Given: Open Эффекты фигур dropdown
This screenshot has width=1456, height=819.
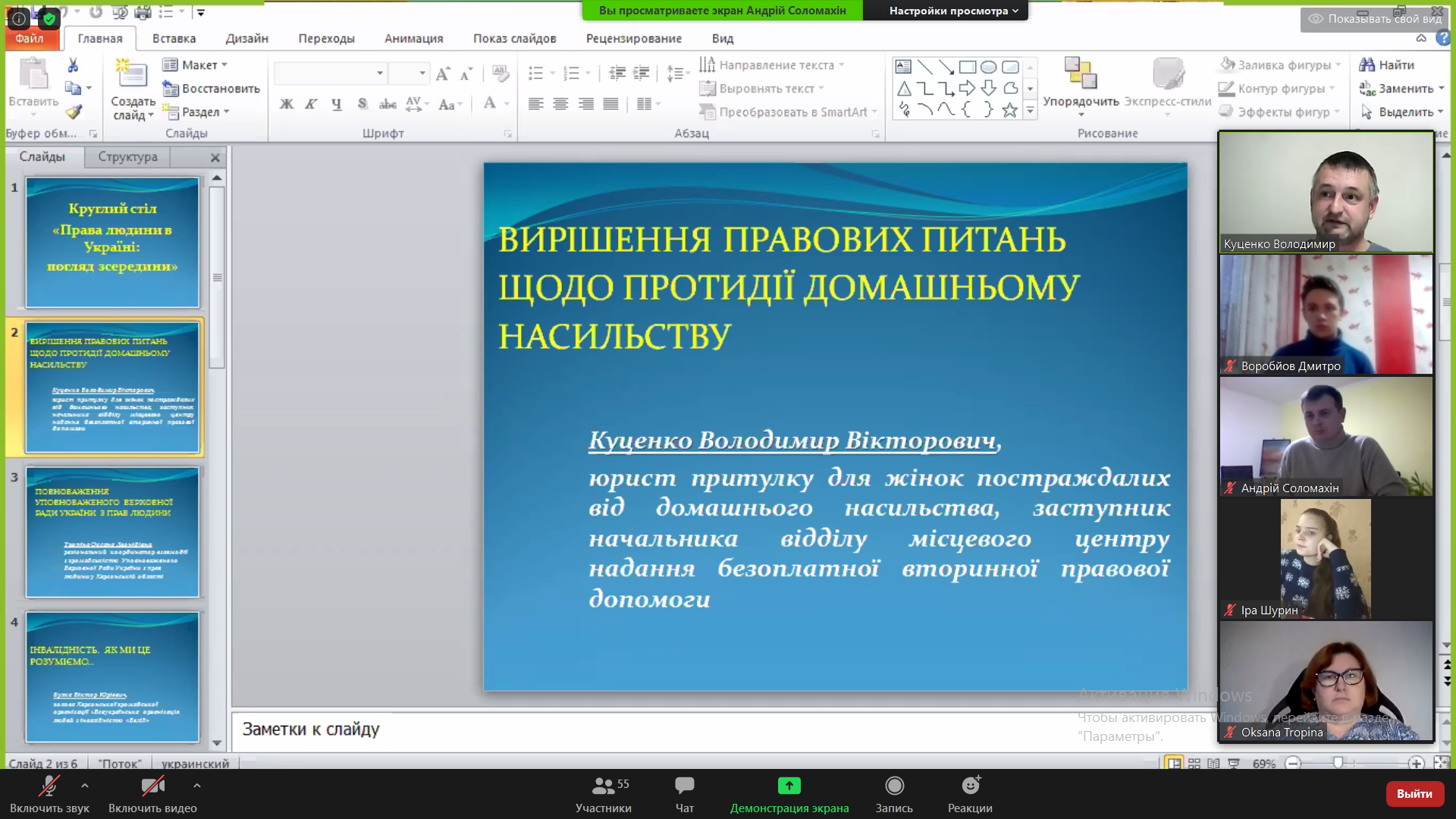Looking at the screenshot, I should pos(1279,112).
